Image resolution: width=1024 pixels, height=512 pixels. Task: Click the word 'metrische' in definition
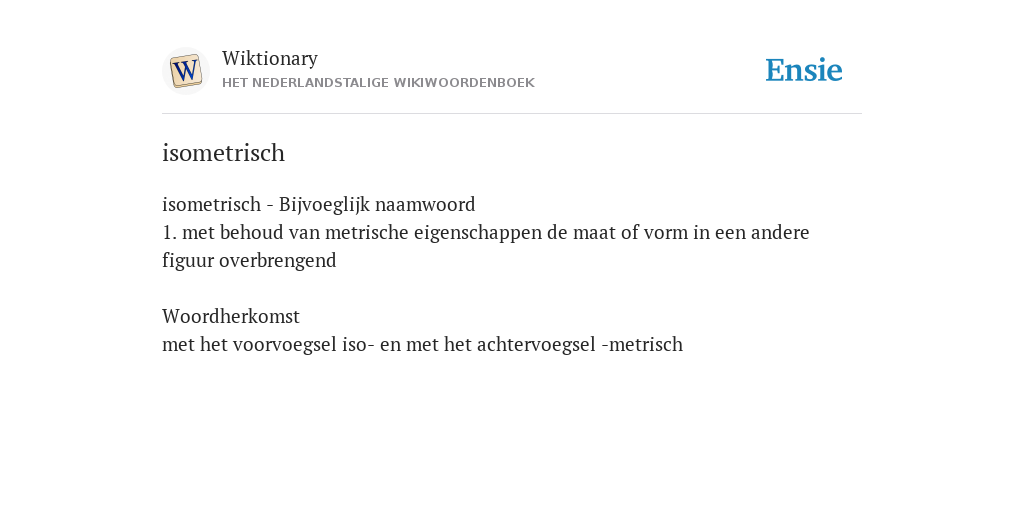[367, 232]
